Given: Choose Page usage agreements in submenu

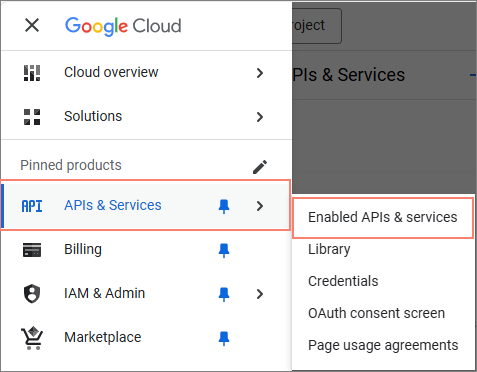Looking at the screenshot, I should tap(383, 346).
